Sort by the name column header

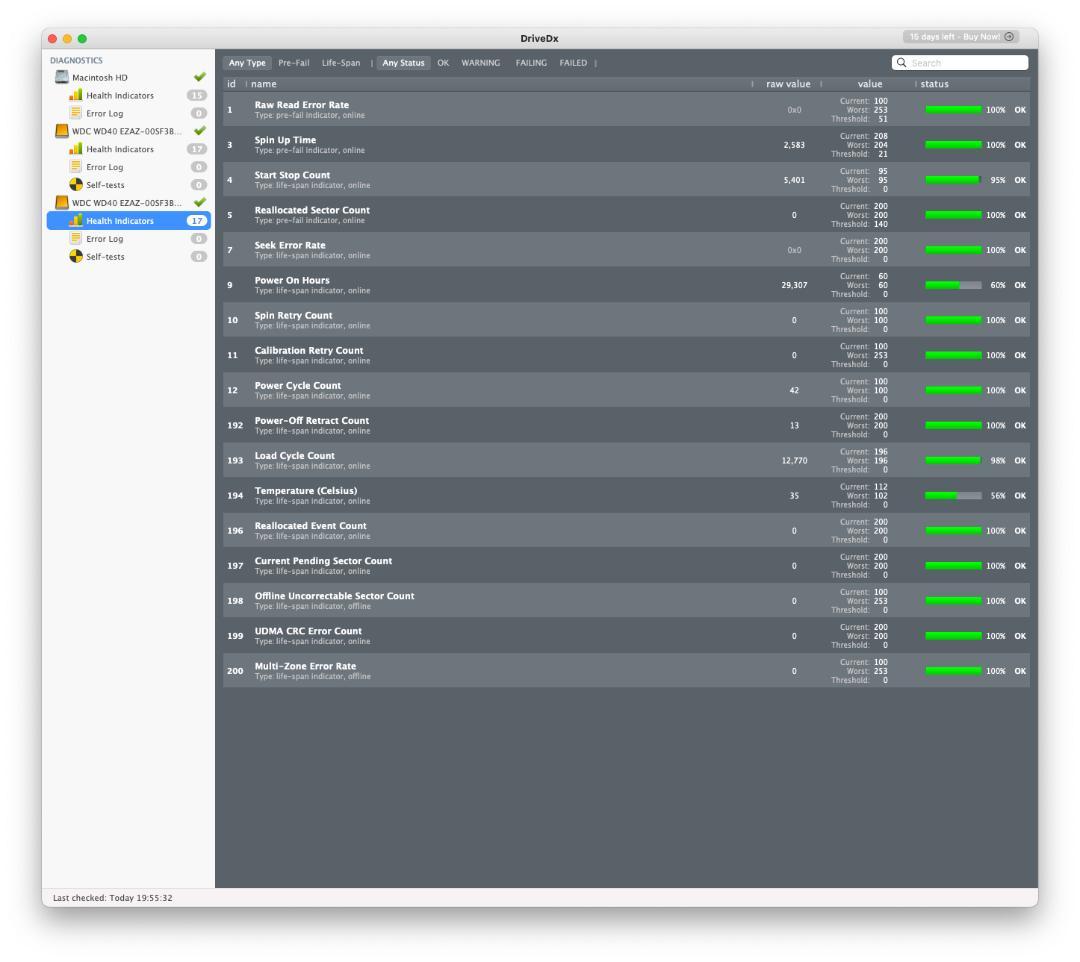264,84
